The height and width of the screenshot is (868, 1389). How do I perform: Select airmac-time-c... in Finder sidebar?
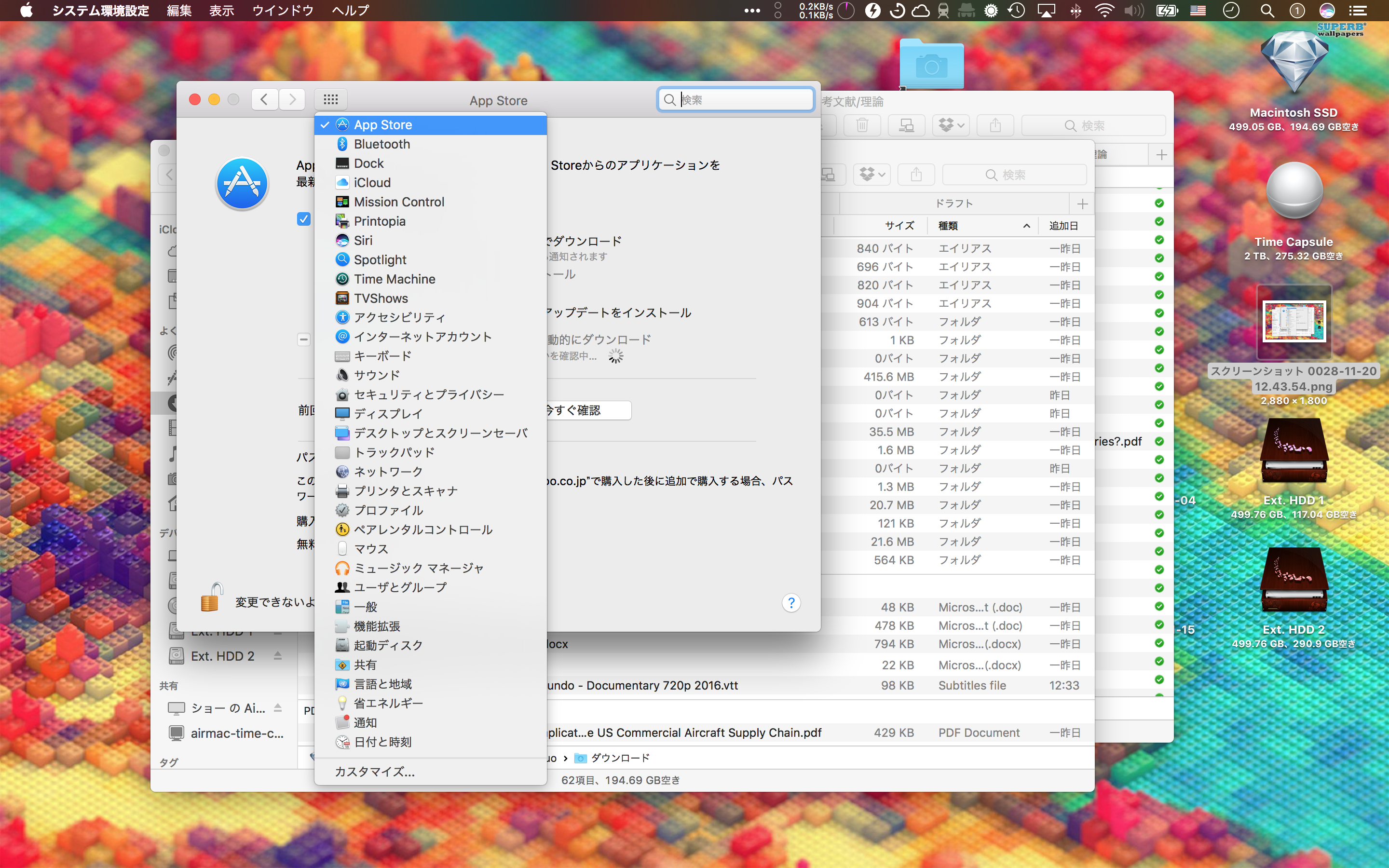(x=236, y=733)
